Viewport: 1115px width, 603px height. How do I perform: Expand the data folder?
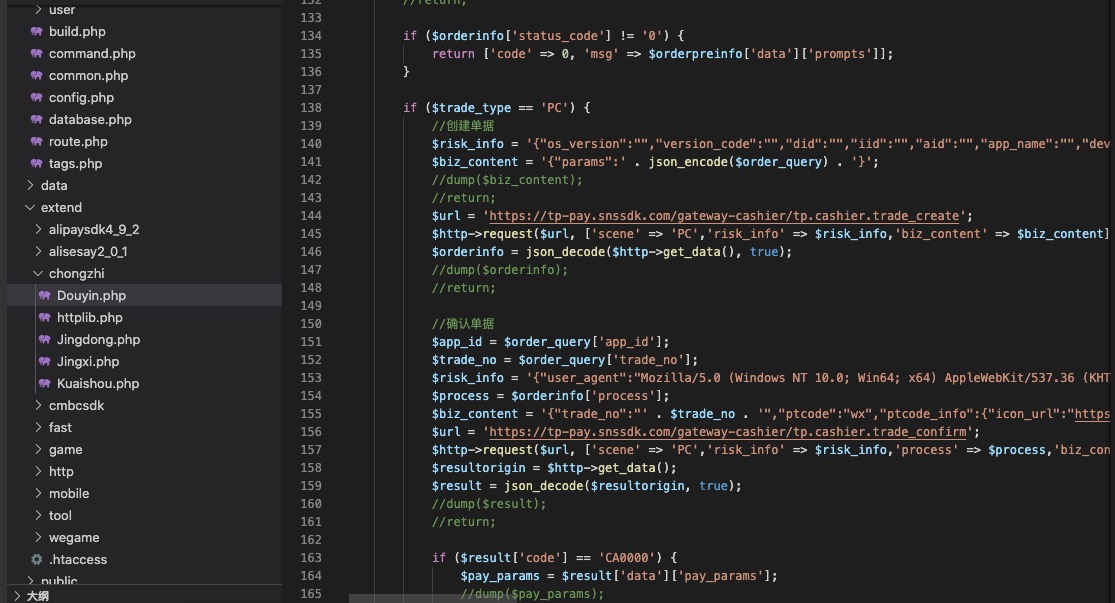point(30,186)
